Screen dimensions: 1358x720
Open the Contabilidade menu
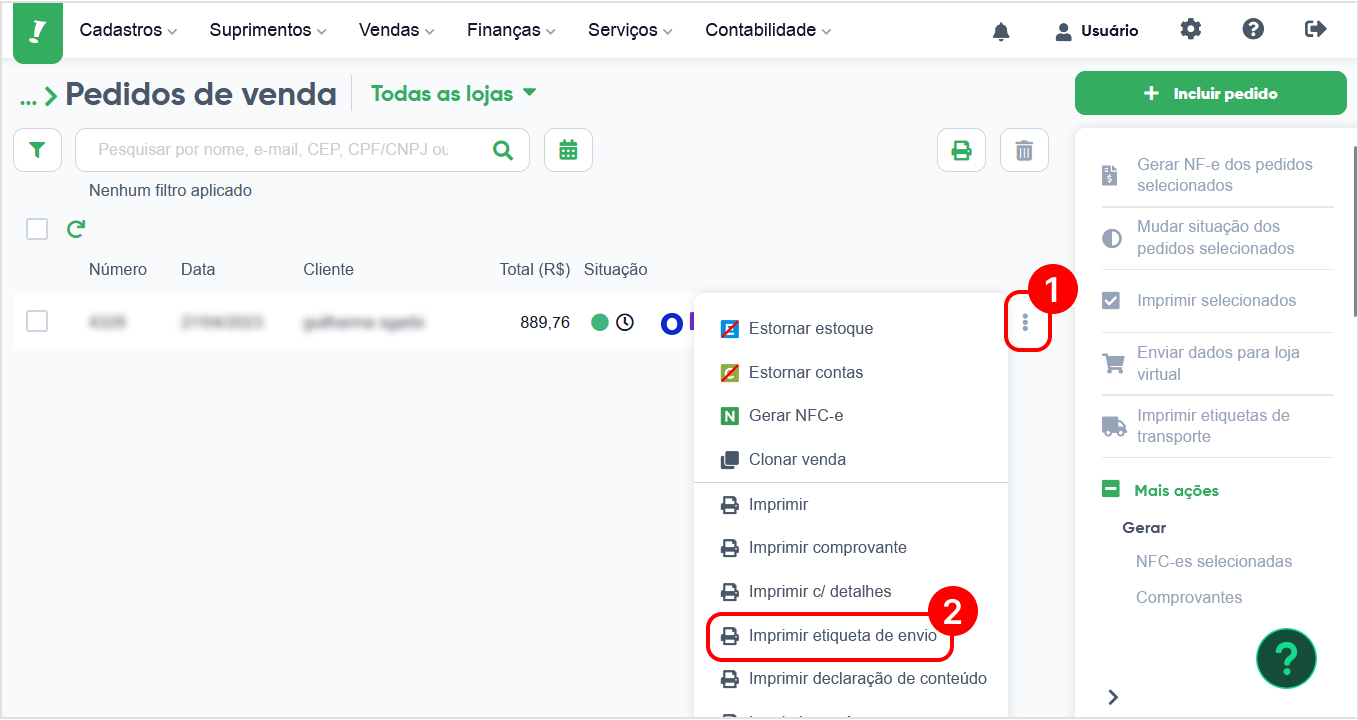768,31
